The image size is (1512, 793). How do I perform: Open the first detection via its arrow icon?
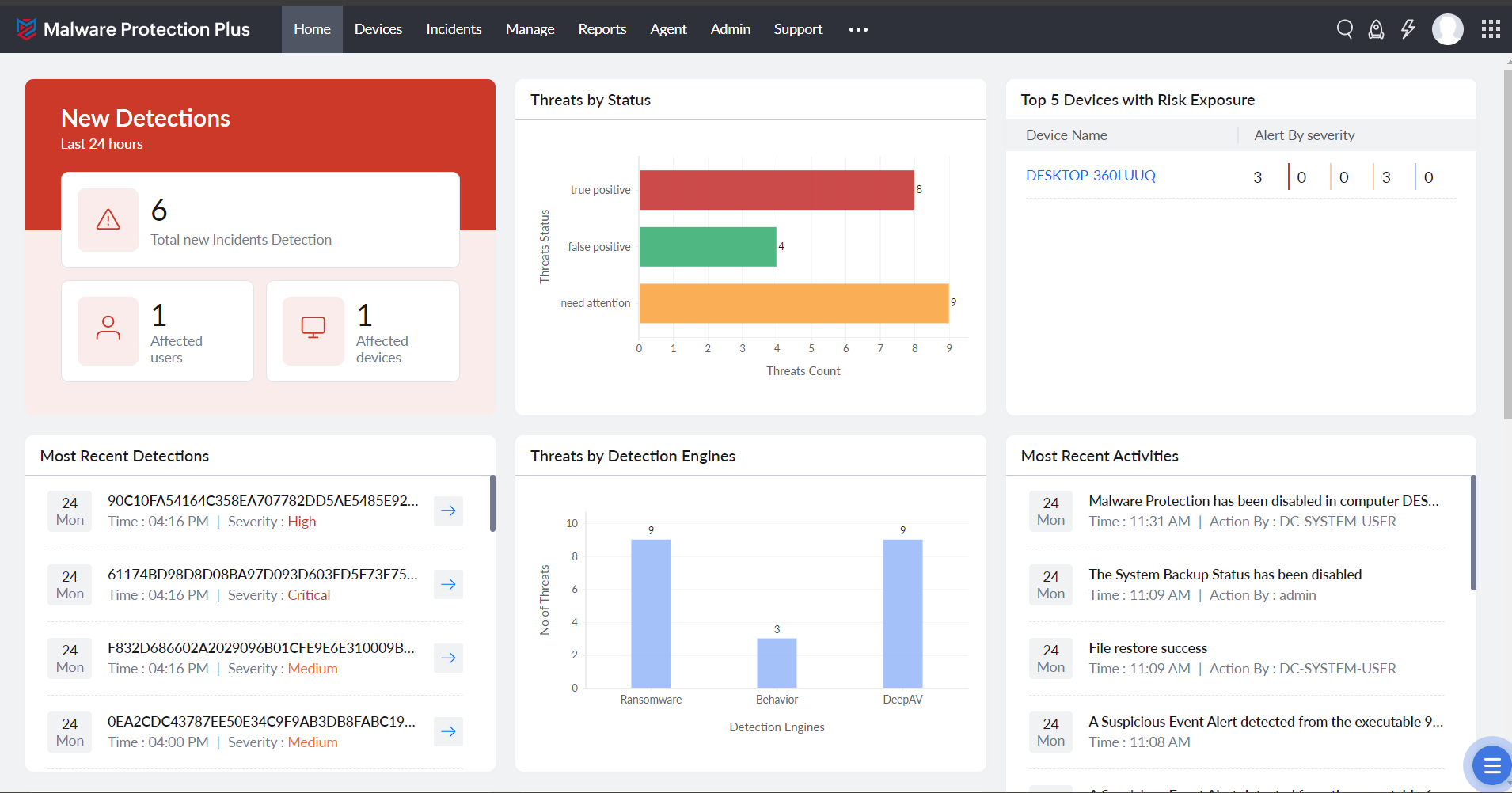point(447,510)
